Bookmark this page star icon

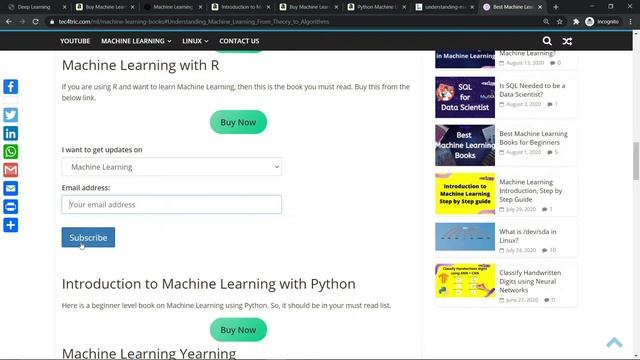point(560,22)
